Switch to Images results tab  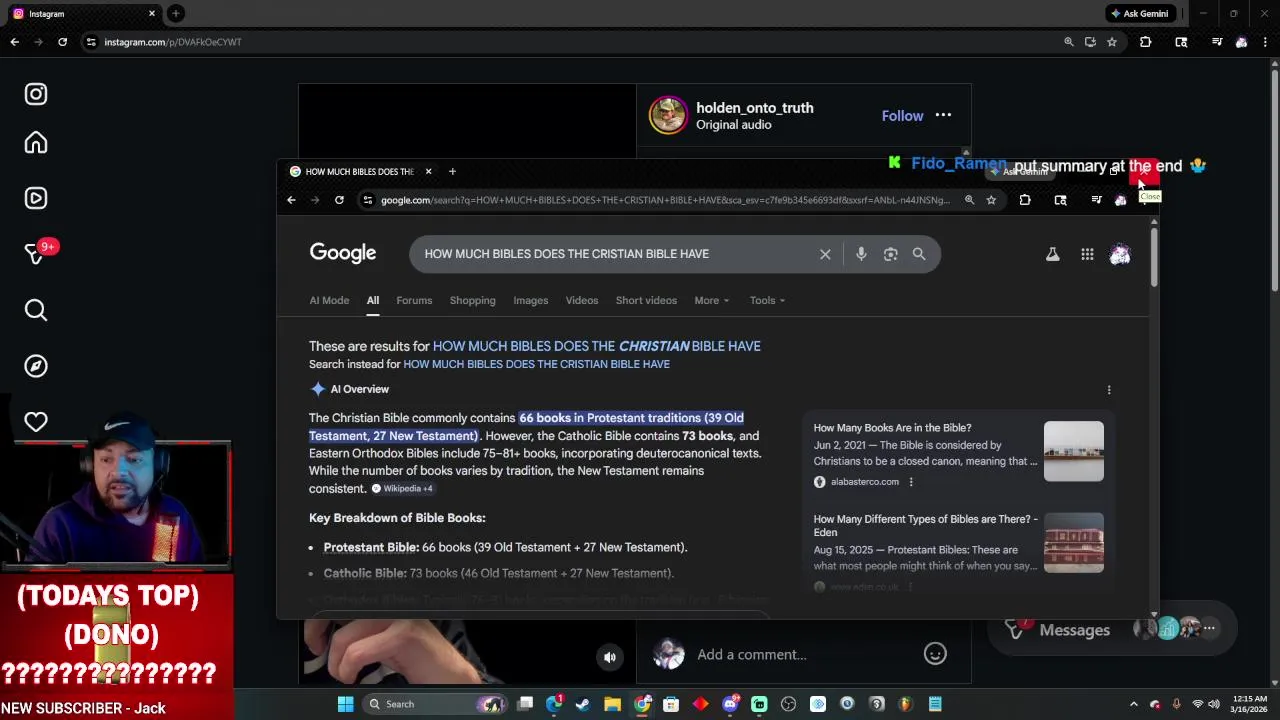tap(530, 300)
